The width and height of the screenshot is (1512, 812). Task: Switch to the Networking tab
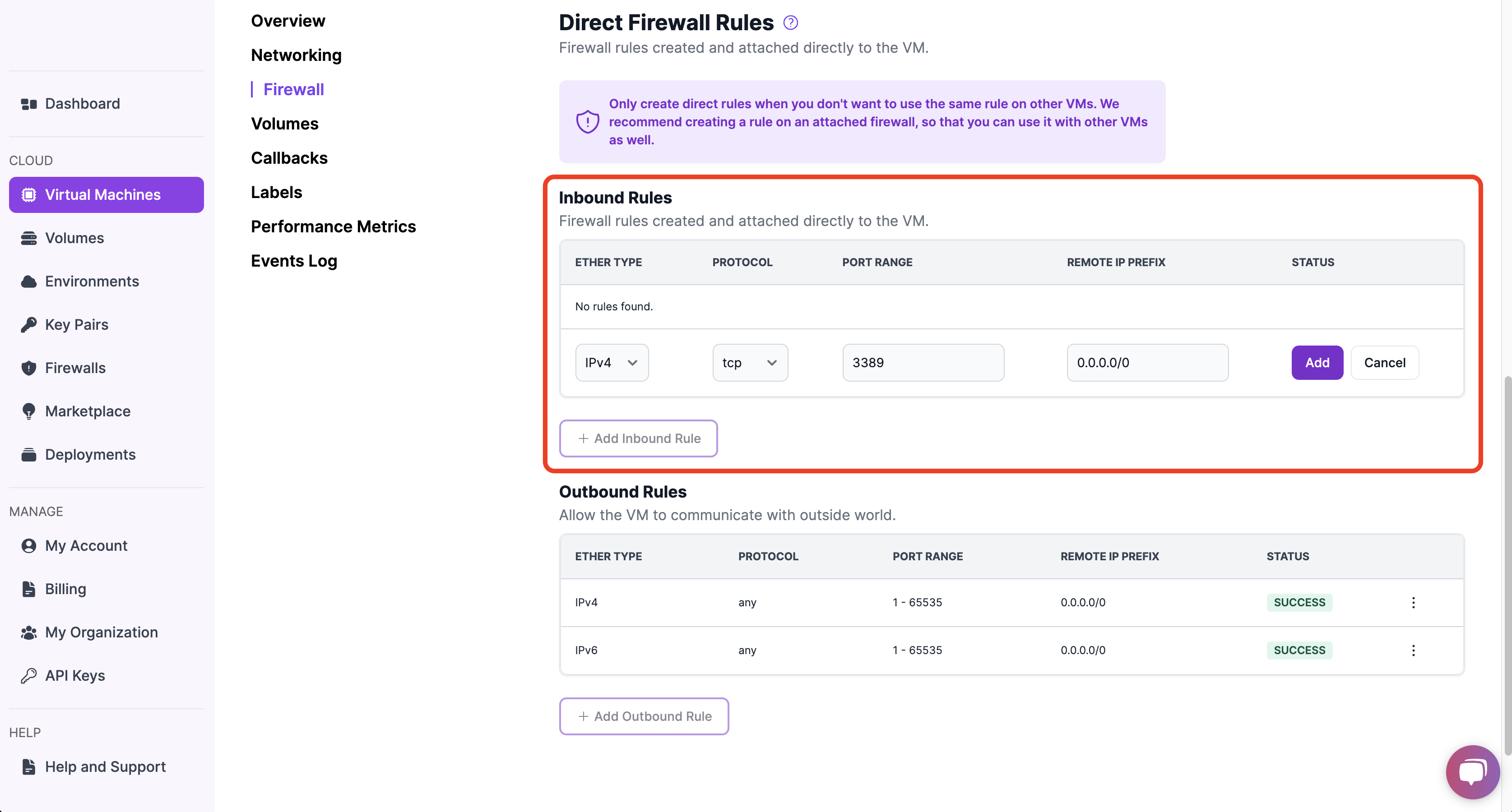coord(296,55)
